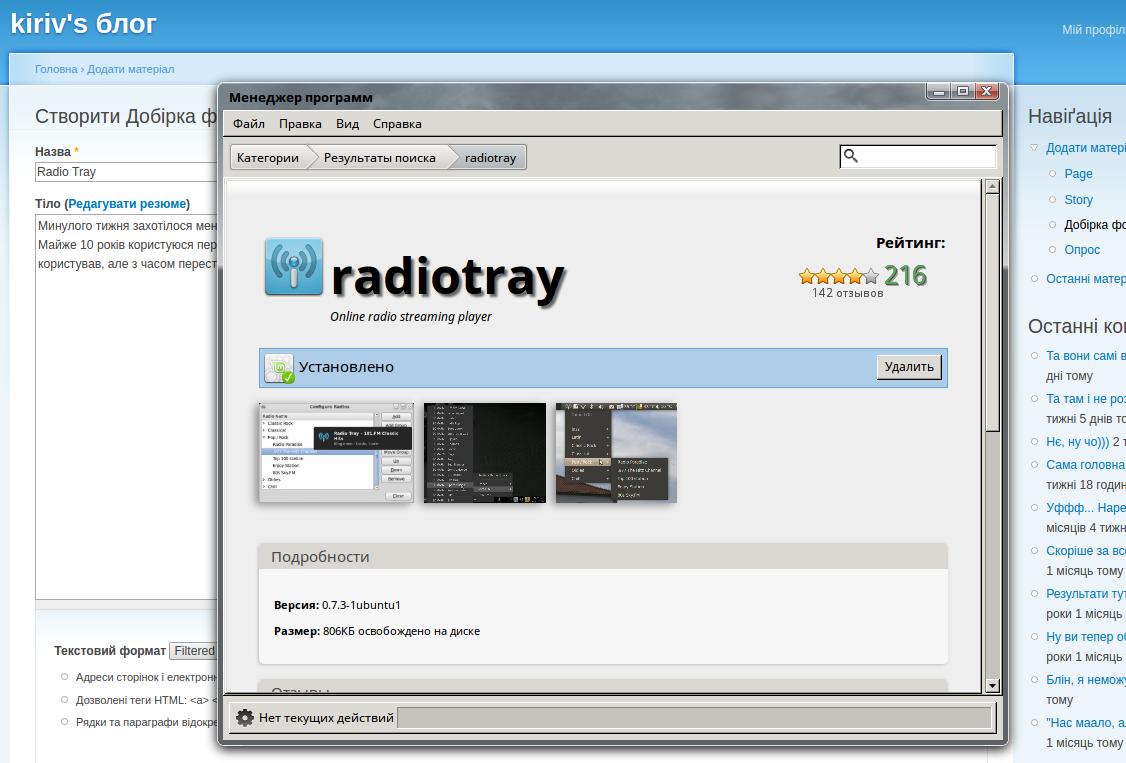The width and height of the screenshot is (1126, 763).
Task: Open the Головна breadcrumb link in blog
Action: [x=56, y=70]
